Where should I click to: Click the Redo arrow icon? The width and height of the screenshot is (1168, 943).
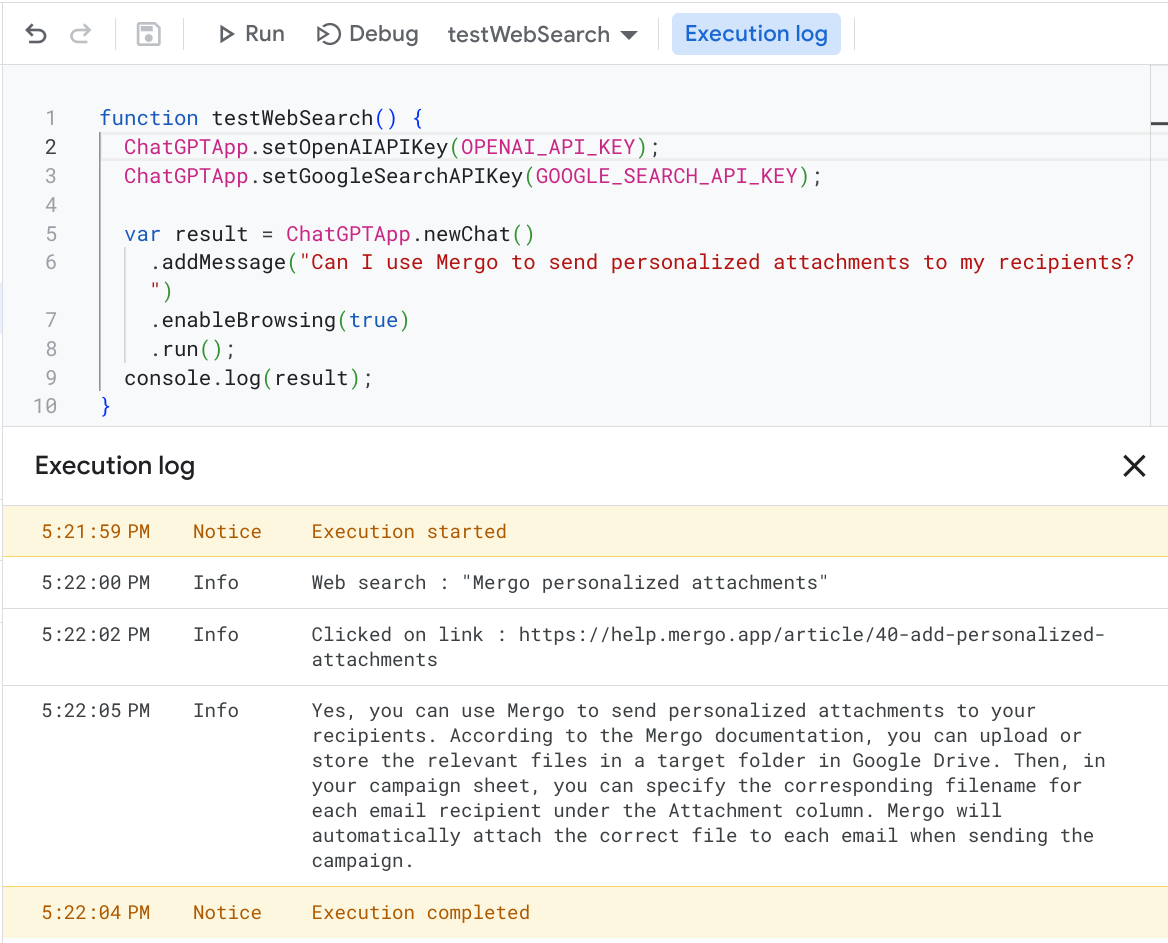coord(80,34)
